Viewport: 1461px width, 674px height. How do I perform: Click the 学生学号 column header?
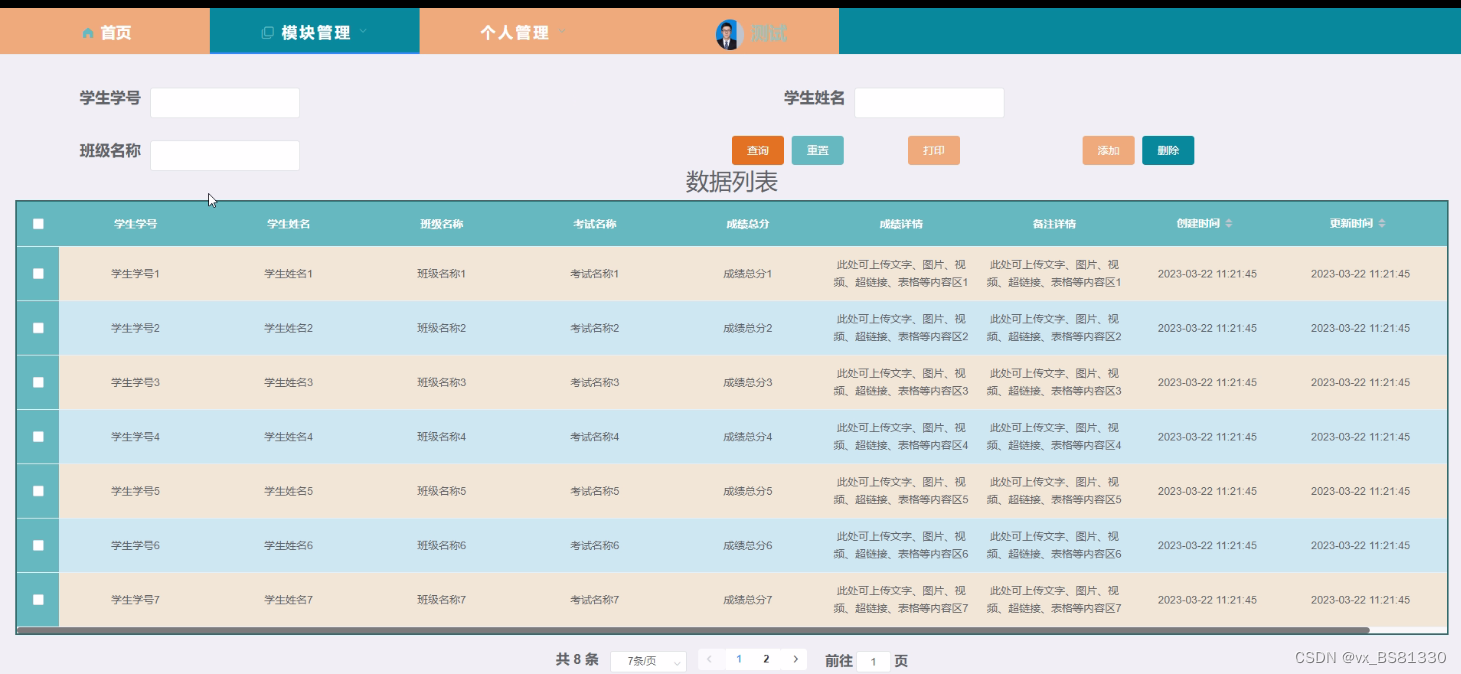coord(135,224)
